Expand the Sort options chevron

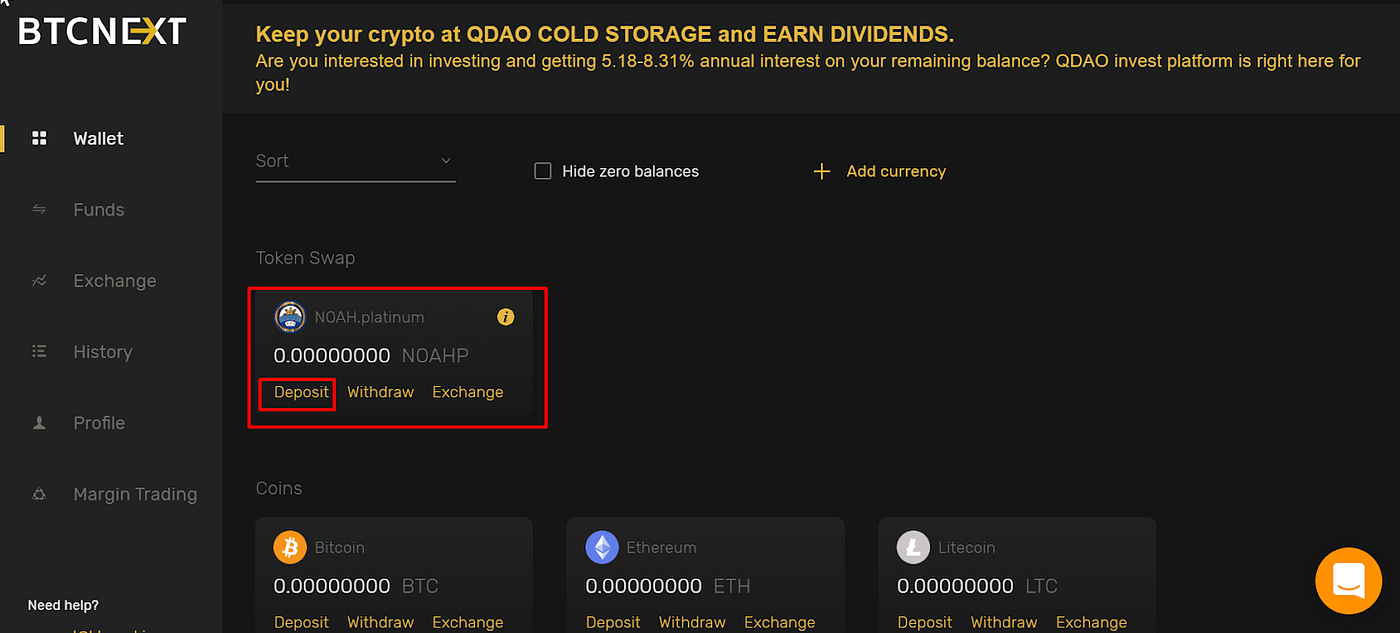coord(445,160)
